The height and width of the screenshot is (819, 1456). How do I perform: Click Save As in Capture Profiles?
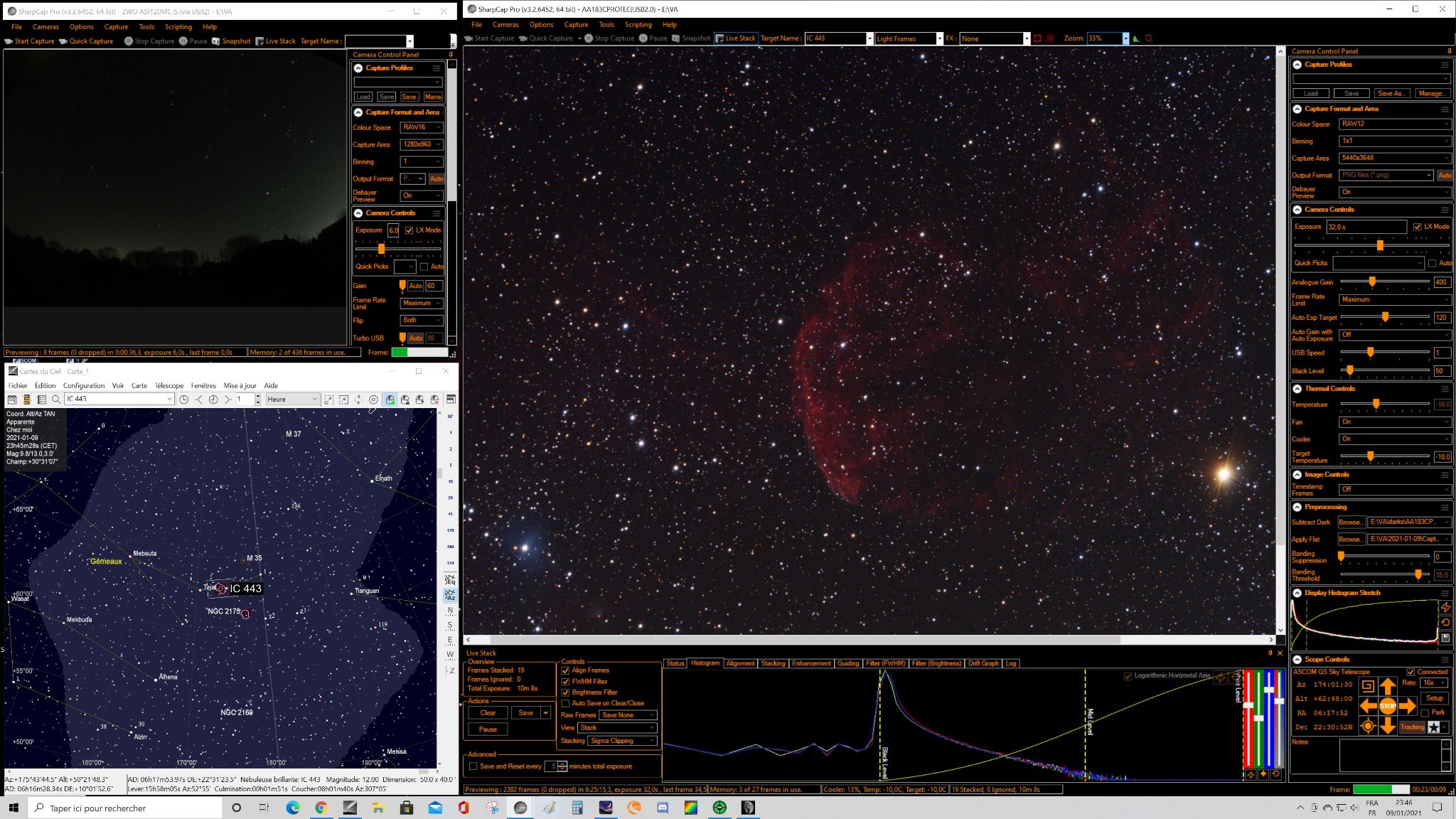1390,93
